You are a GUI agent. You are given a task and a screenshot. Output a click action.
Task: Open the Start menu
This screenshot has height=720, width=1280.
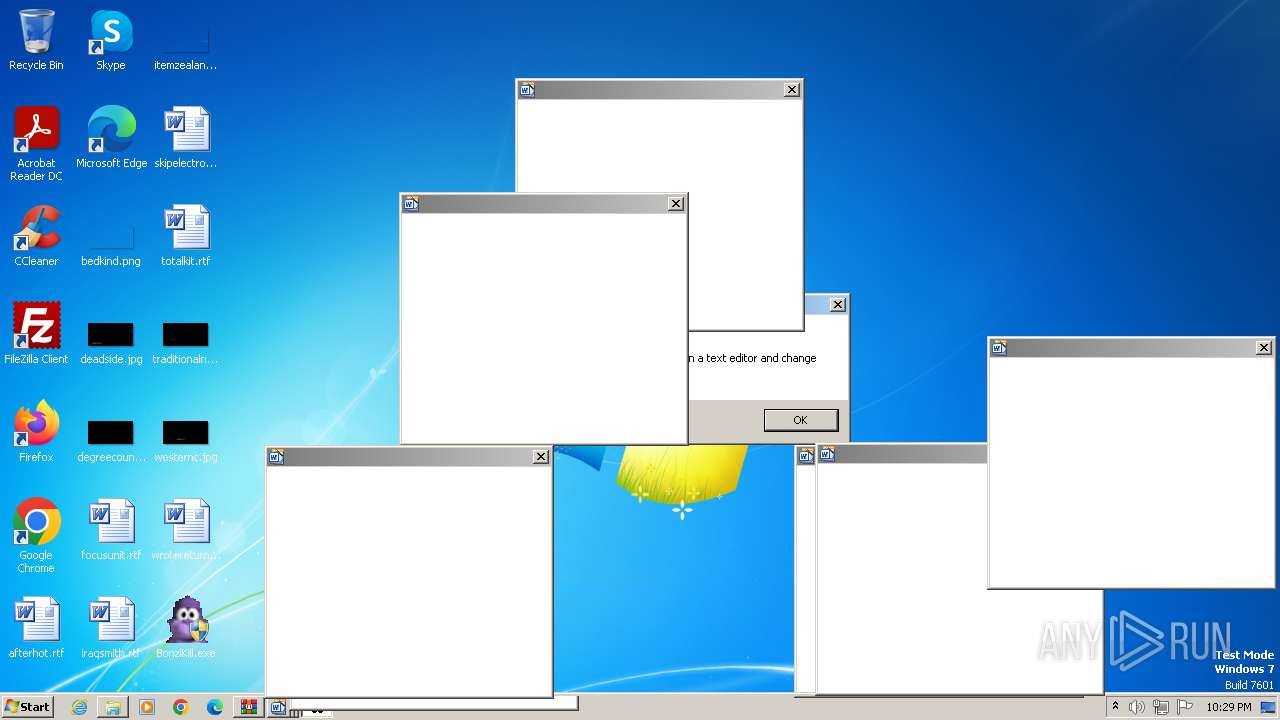[27, 707]
